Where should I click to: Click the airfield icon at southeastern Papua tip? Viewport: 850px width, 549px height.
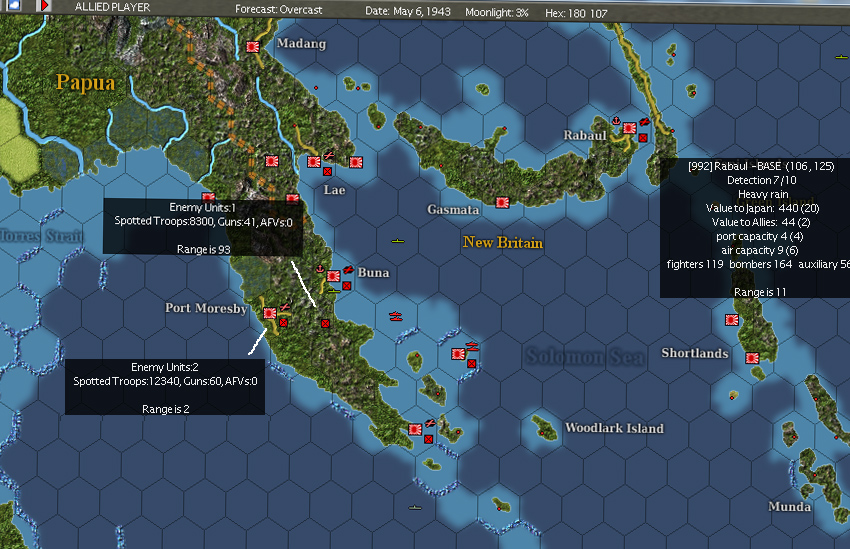[430, 423]
